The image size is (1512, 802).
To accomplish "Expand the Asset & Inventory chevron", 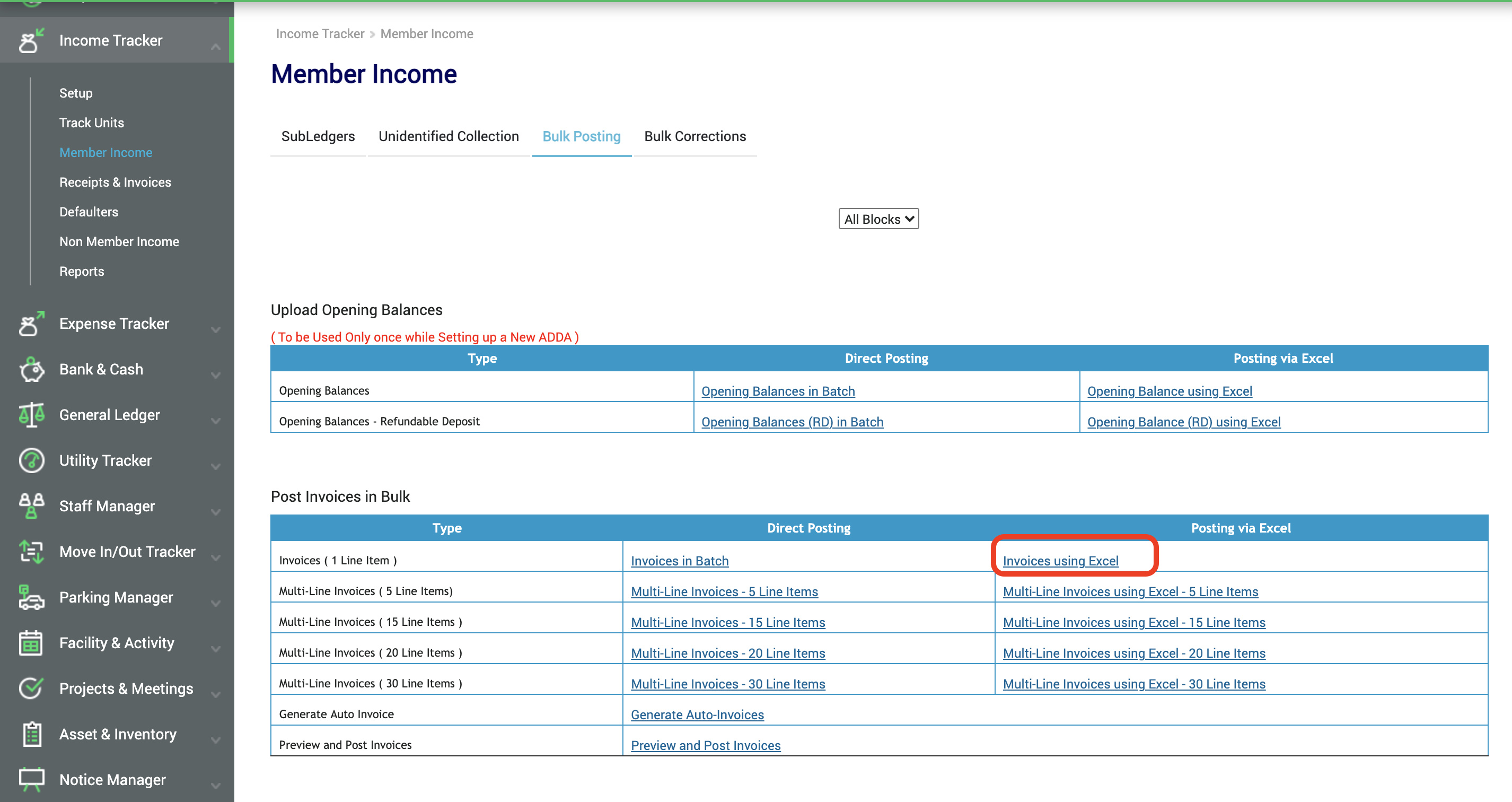I will pos(215,740).
